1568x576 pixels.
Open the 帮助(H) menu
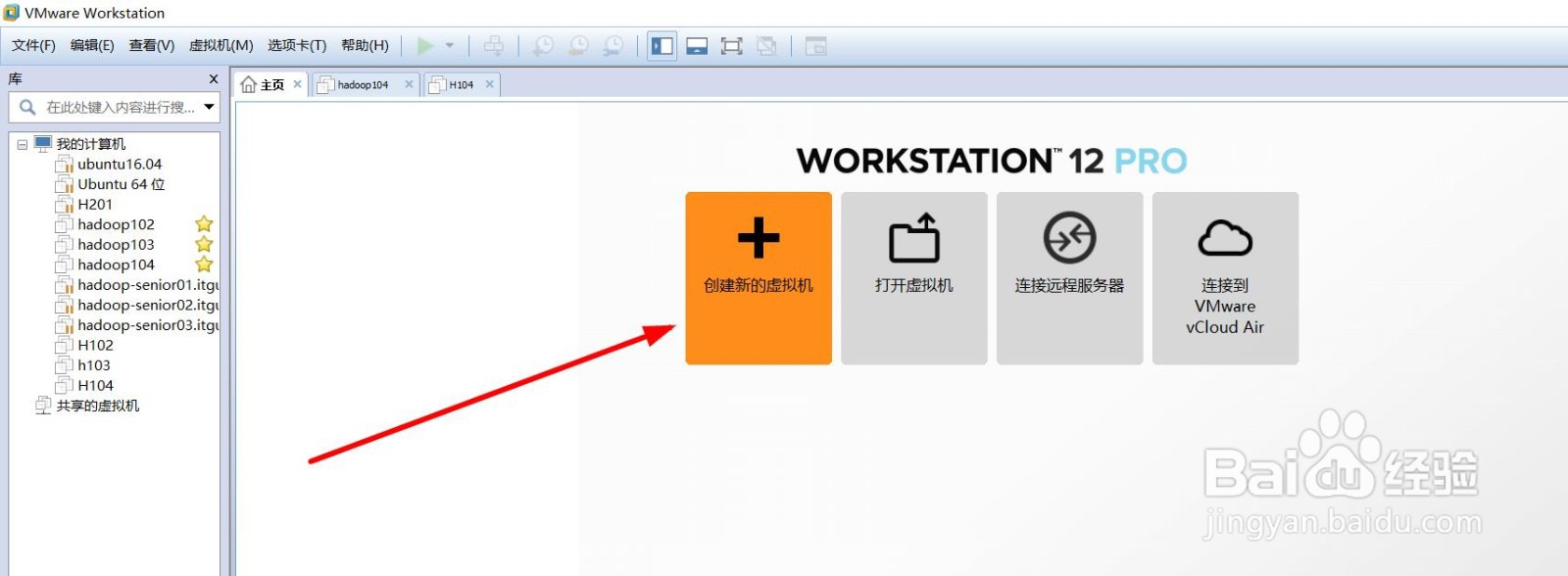(x=365, y=45)
